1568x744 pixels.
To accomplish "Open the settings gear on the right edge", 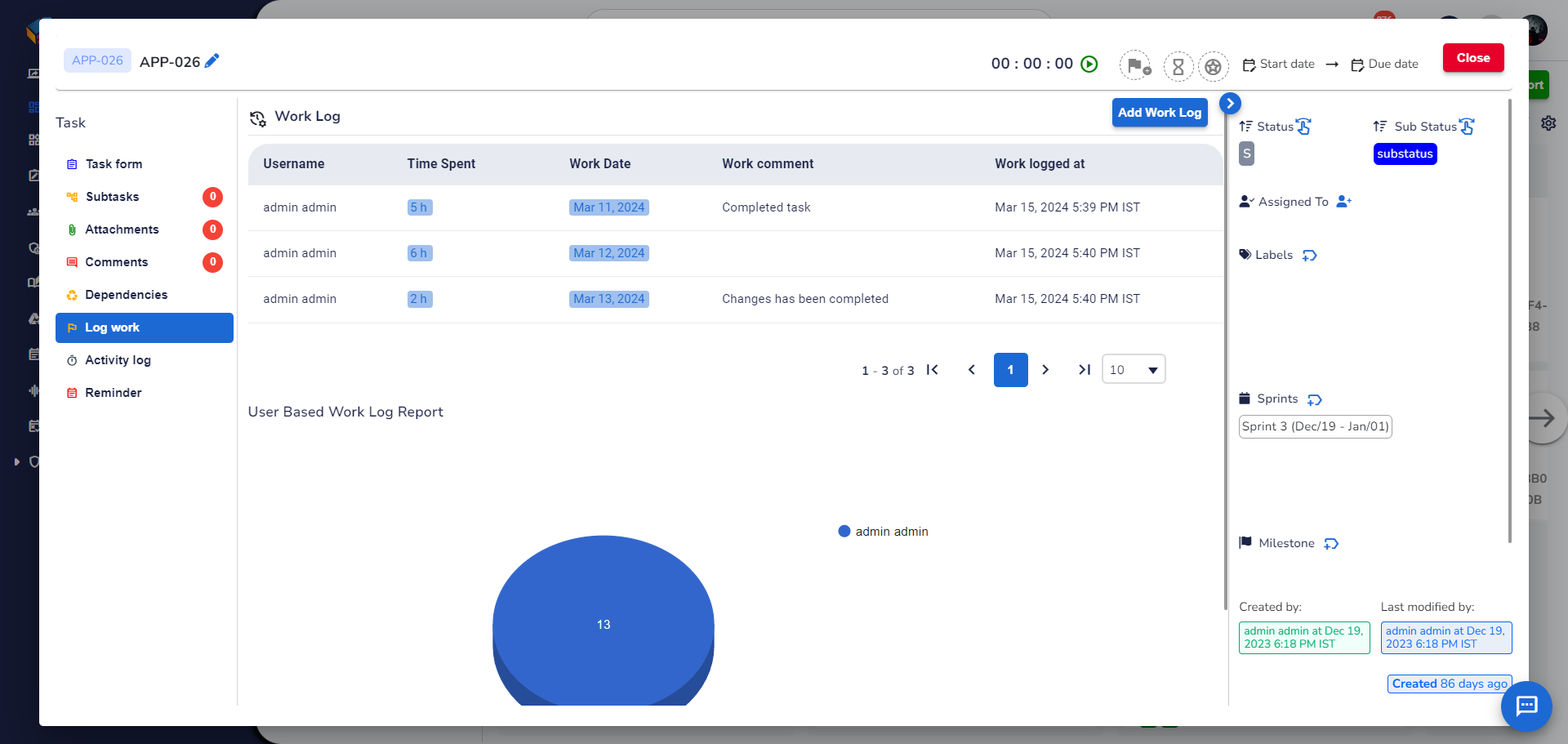I will pos(1549,123).
